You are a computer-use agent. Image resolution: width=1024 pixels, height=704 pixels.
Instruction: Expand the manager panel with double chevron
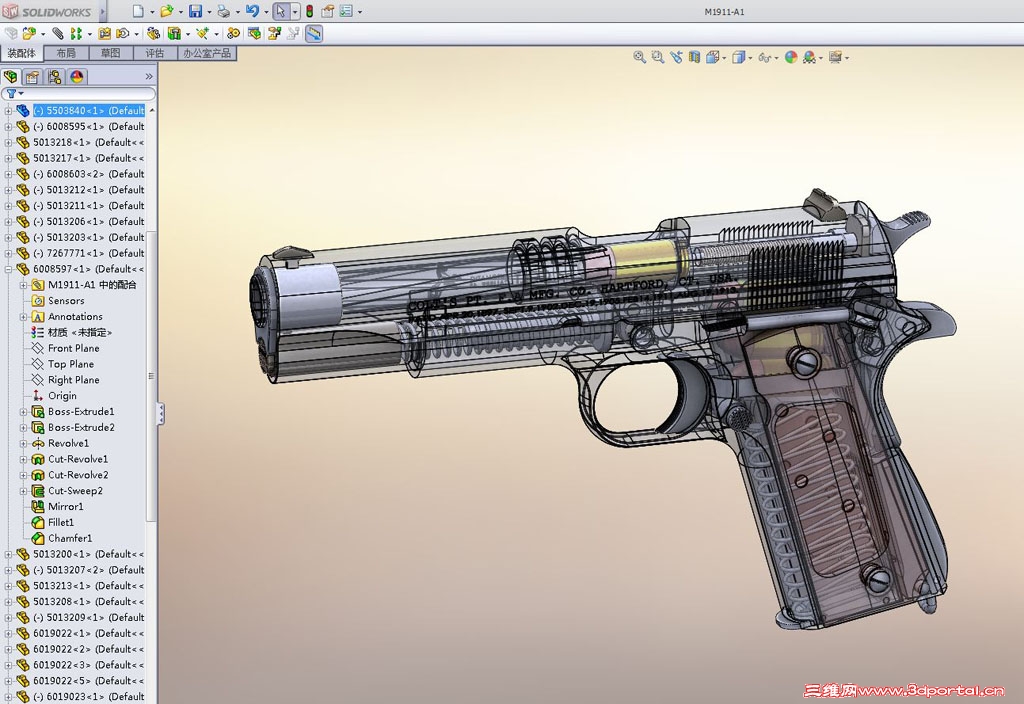click(x=149, y=76)
